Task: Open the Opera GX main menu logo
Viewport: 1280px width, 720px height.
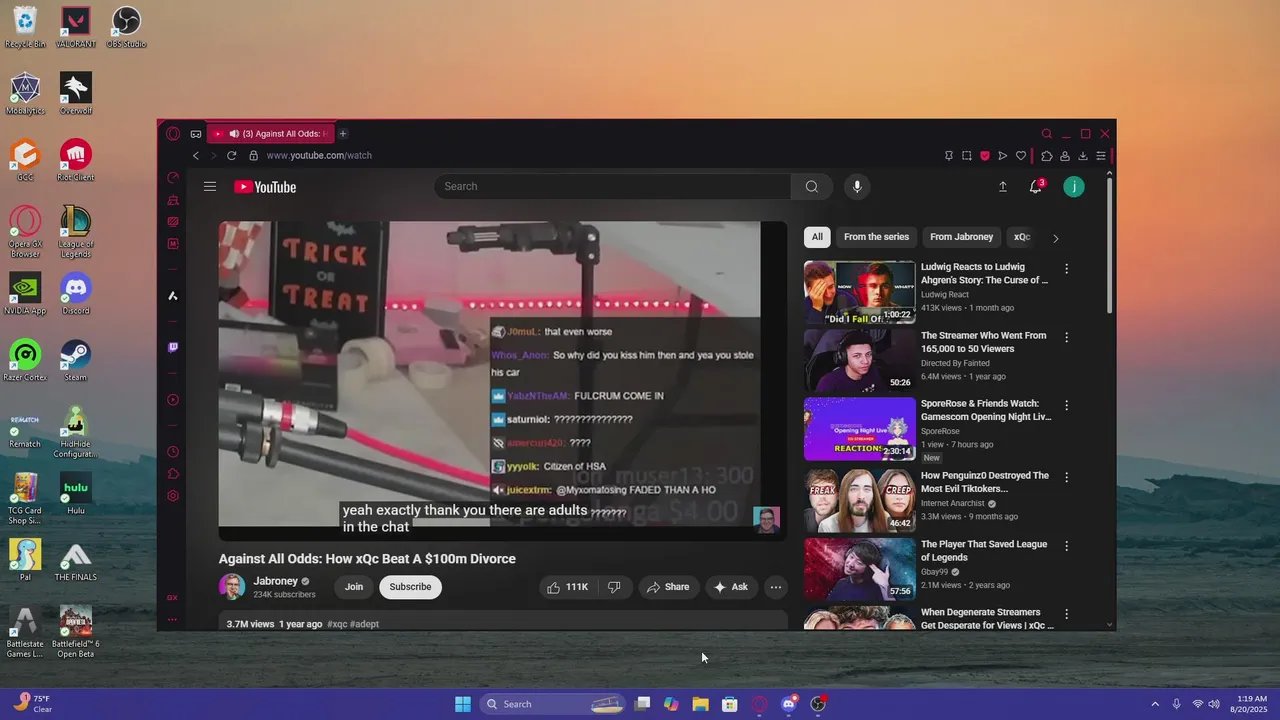Action: coord(173,133)
